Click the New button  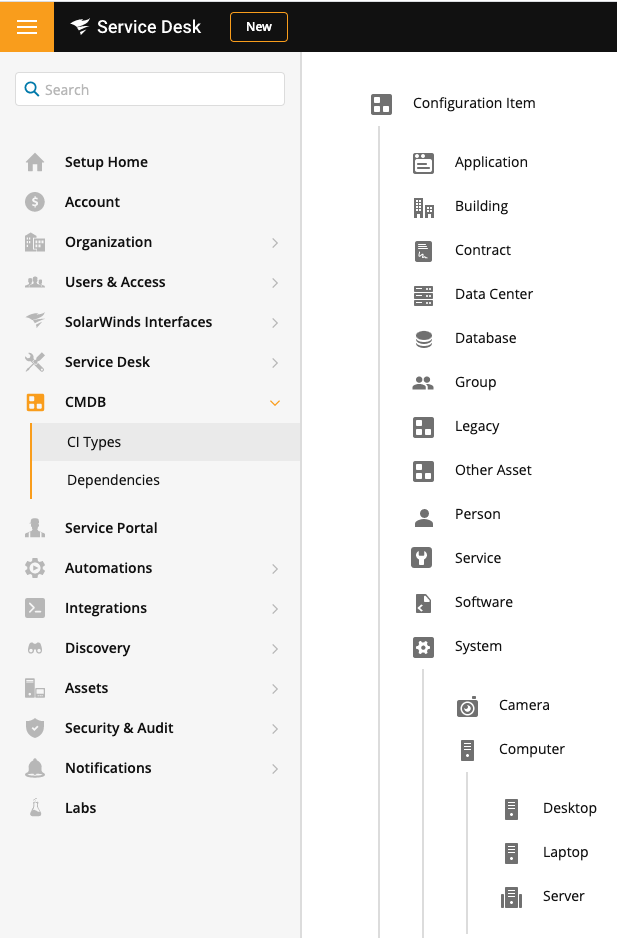[x=259, y=27]
